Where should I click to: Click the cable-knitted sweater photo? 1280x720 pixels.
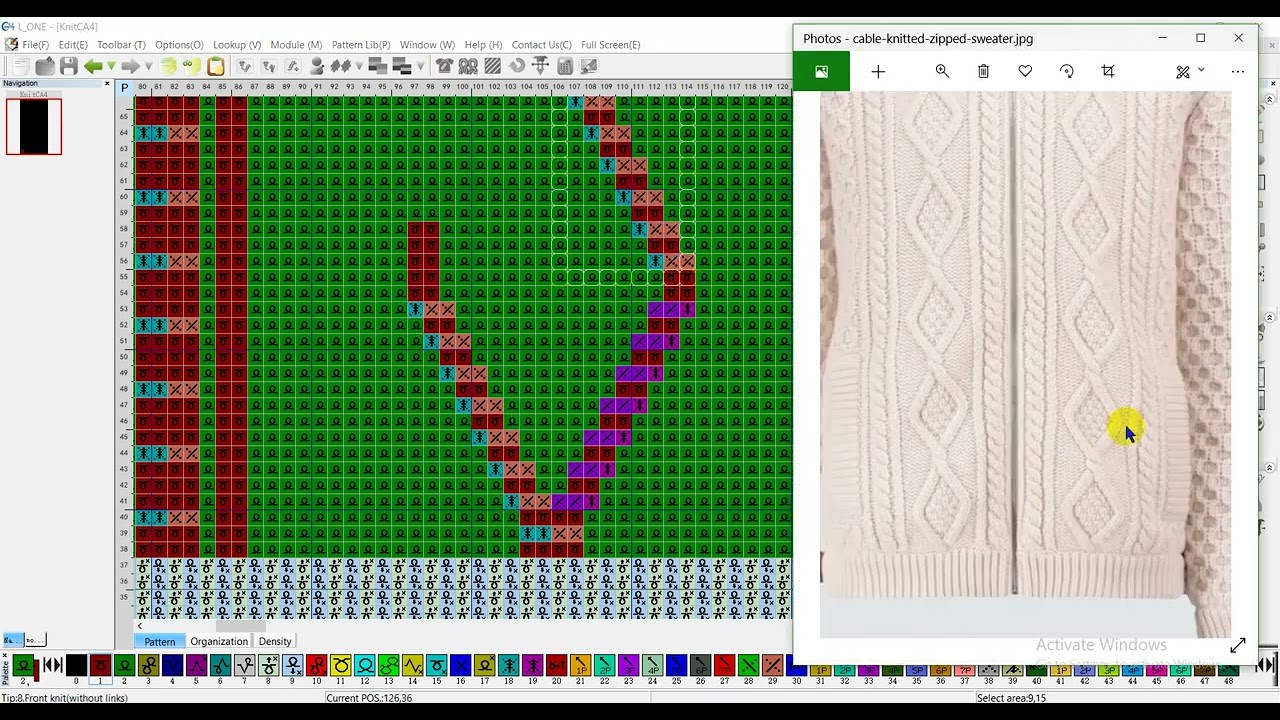tap(1025, 365)
